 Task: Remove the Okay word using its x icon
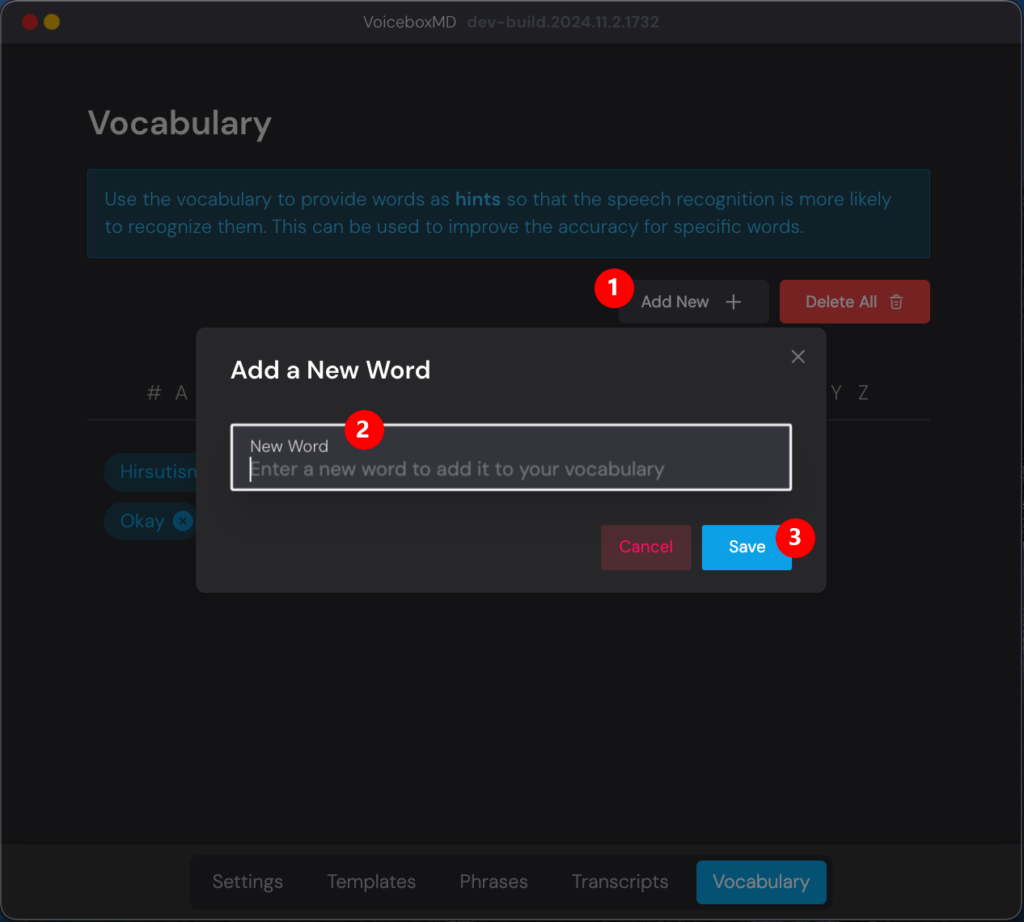tap(182, 521)
